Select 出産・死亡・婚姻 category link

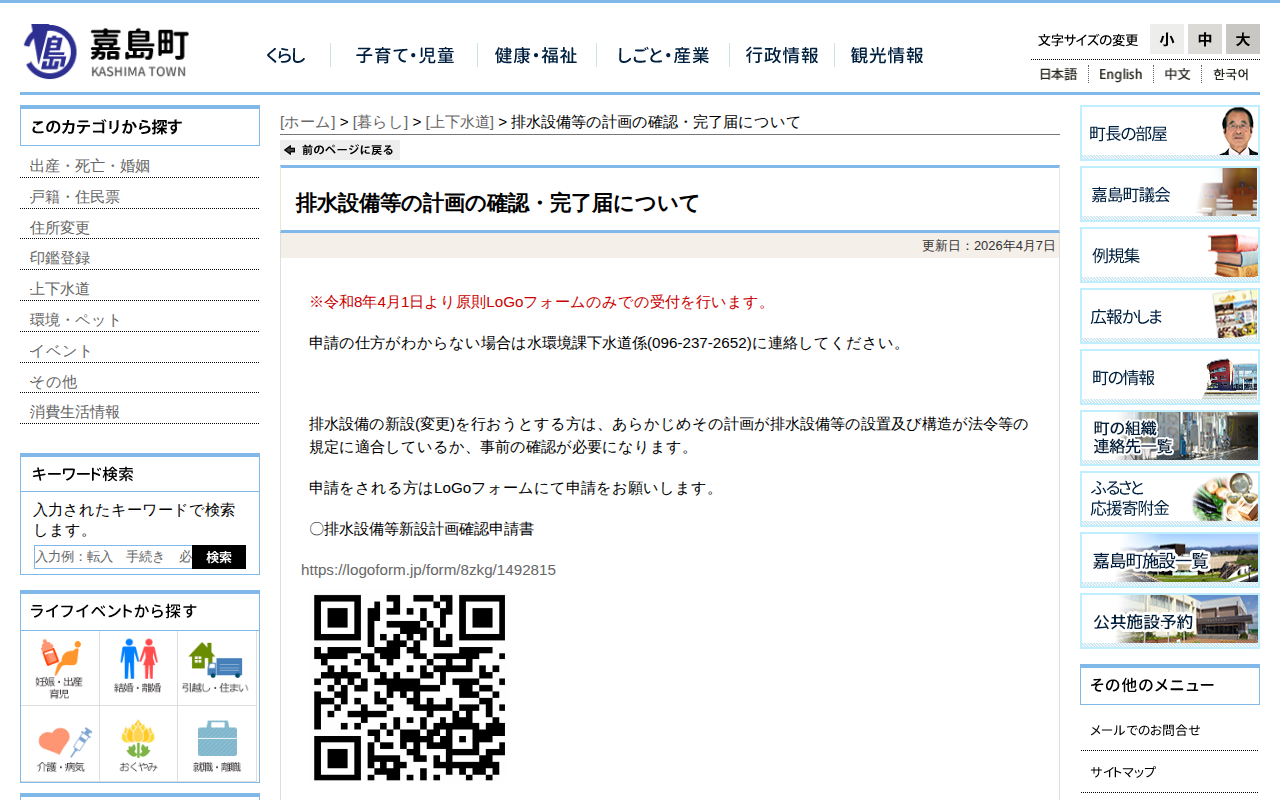pos(90,166)
